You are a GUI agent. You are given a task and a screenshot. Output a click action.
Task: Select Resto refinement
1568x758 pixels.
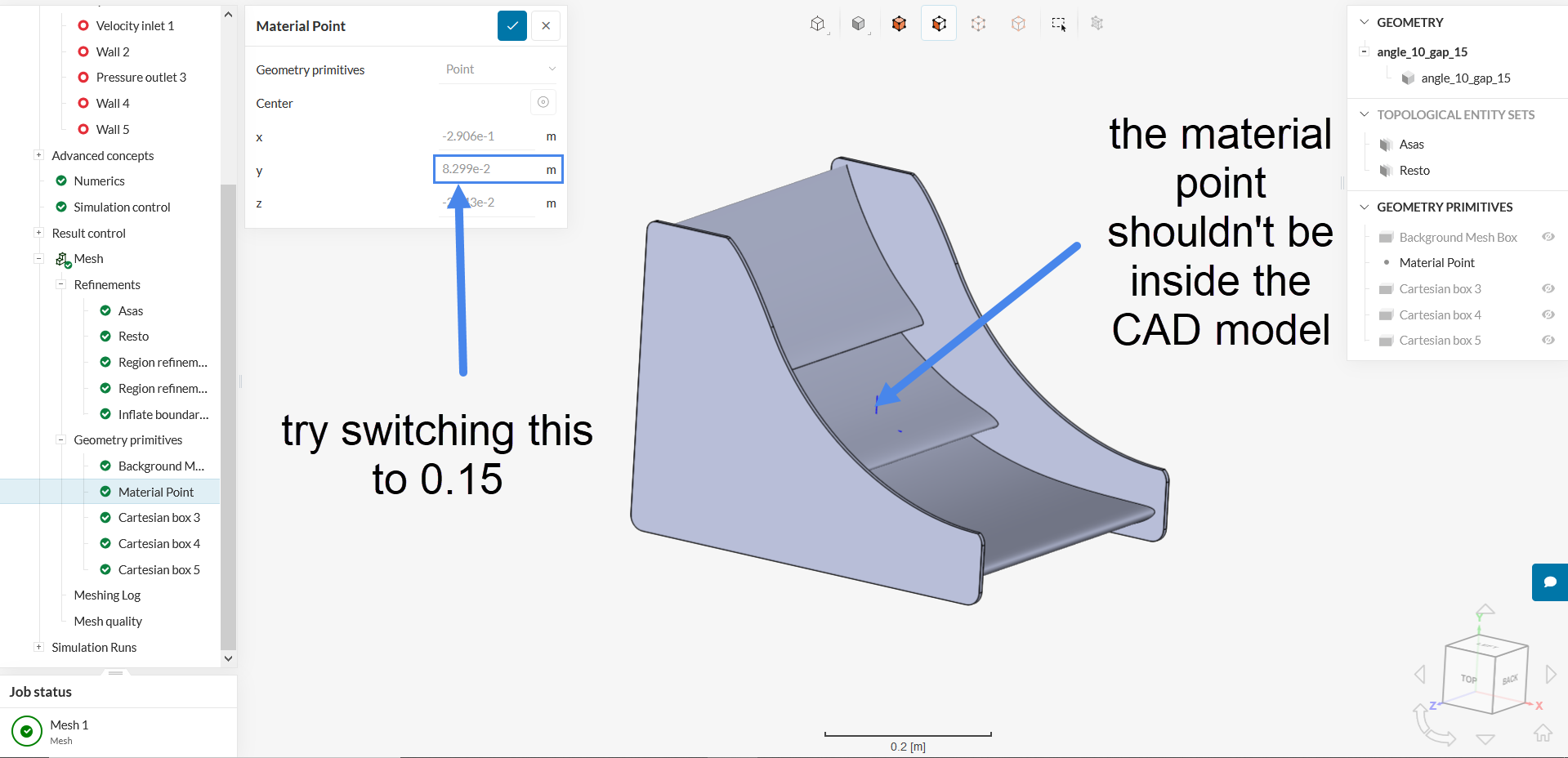133,337
